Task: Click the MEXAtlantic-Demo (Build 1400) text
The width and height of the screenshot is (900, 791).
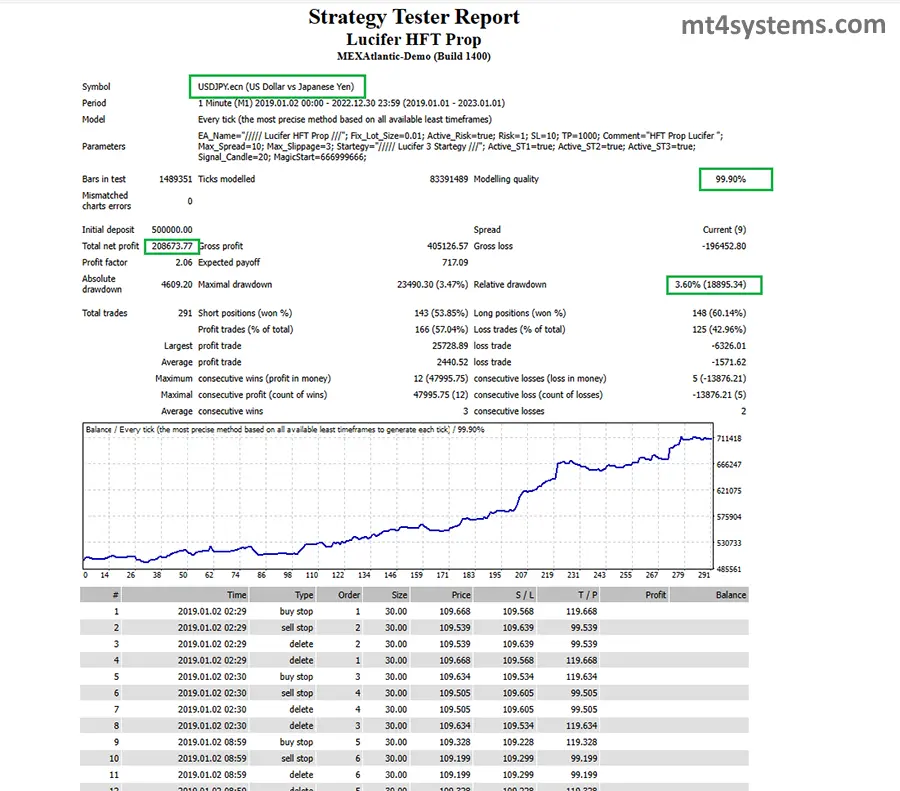Action: (x=414, y=57)
